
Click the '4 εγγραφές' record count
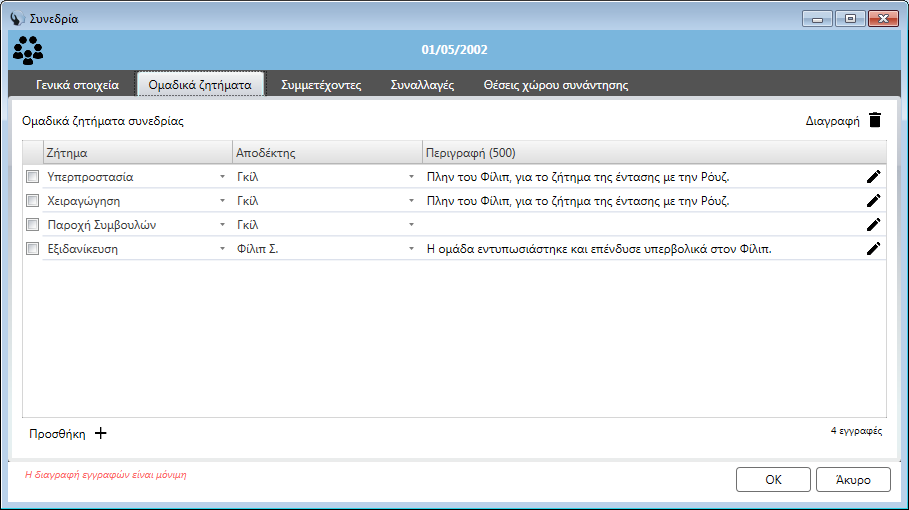[x=856, y=431]
